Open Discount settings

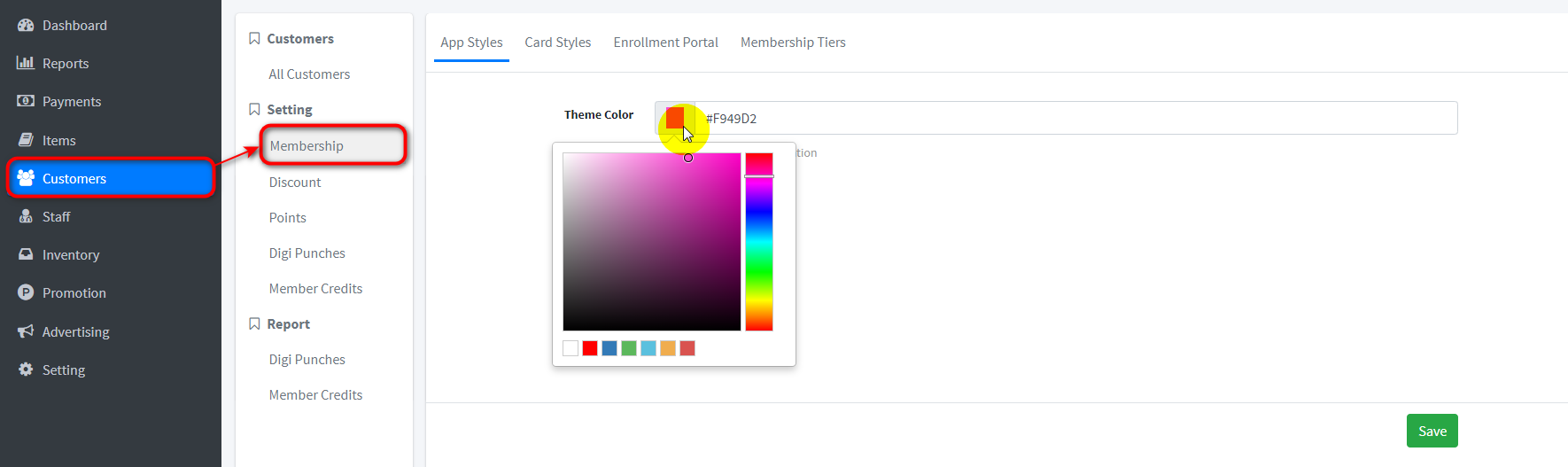[295, 182]
